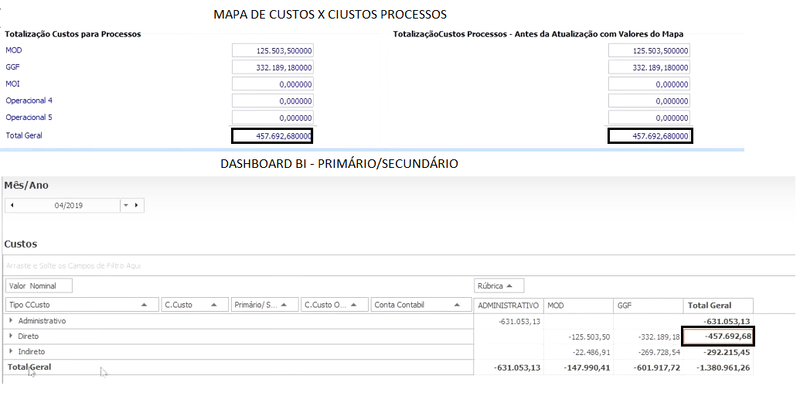
Task: Sort by C.Custo field header
Action: pos(195,305)
